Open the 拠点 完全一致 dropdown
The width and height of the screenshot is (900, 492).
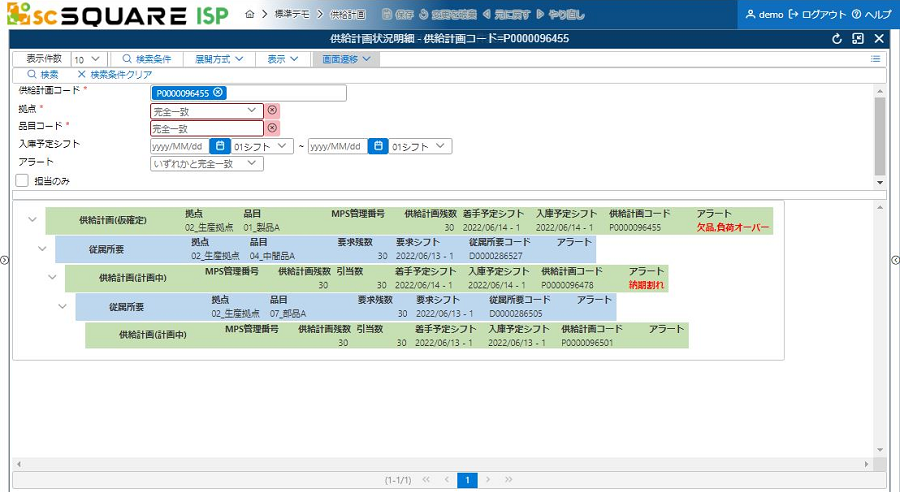[x=207, y=111]
